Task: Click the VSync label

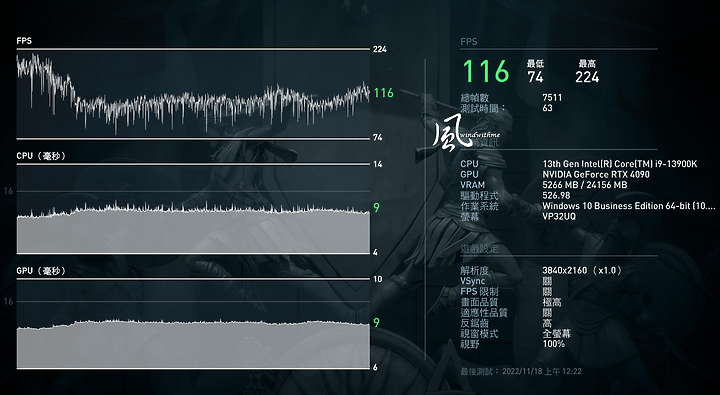Action: (x=473, y=281)
